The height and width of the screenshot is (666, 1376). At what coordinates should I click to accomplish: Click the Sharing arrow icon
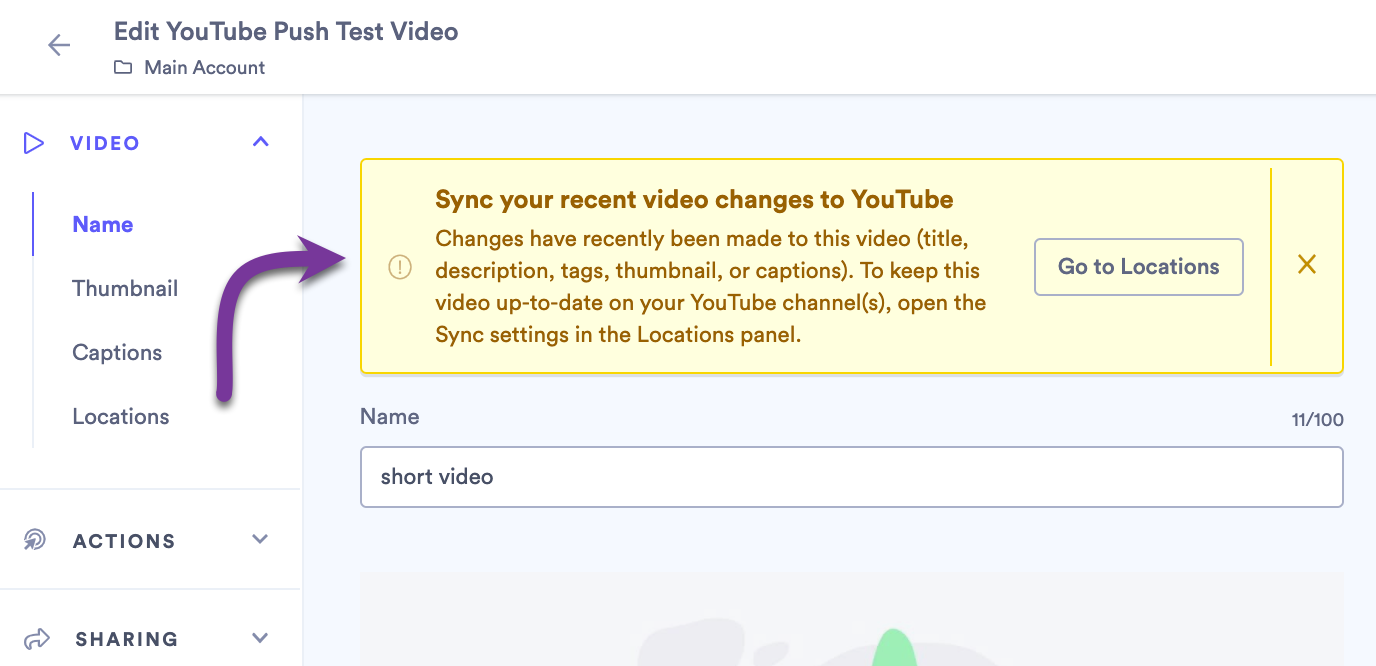(x=36, y=638)
